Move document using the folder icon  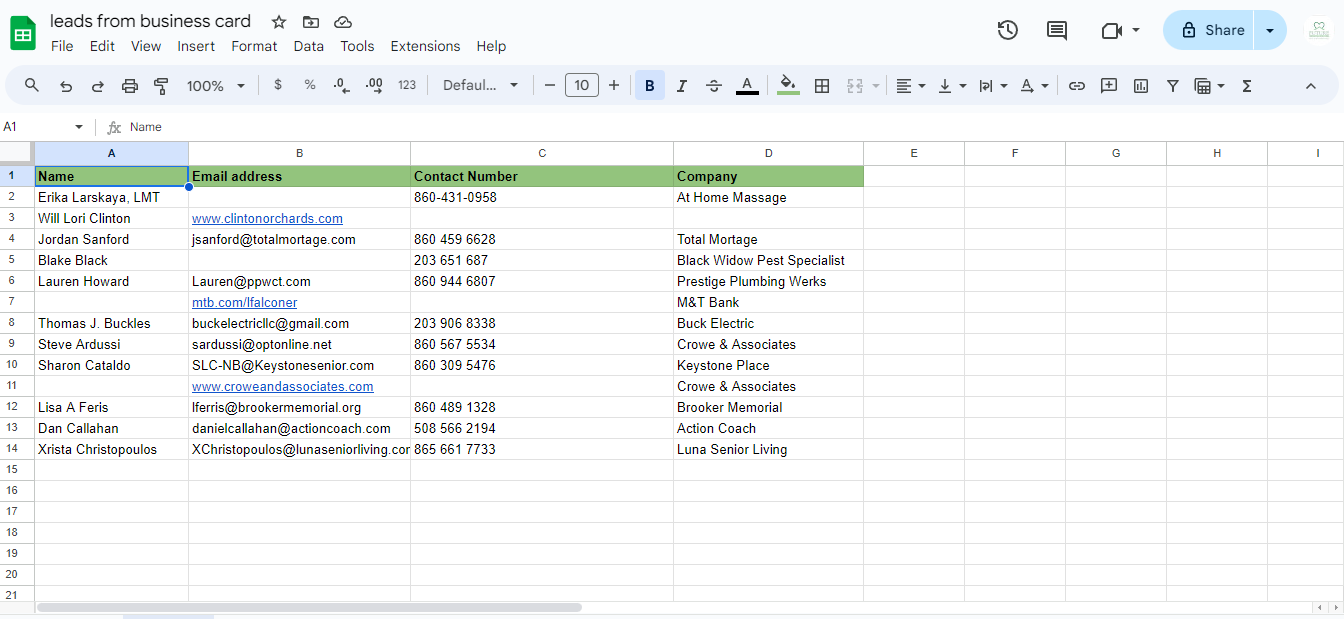tap(311, 22)
